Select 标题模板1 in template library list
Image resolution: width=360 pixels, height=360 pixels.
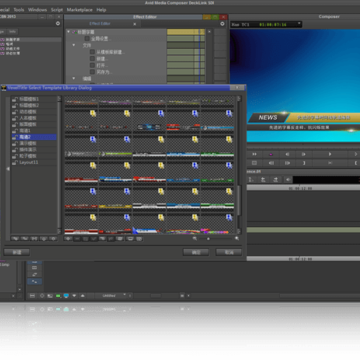click(34, 99)
